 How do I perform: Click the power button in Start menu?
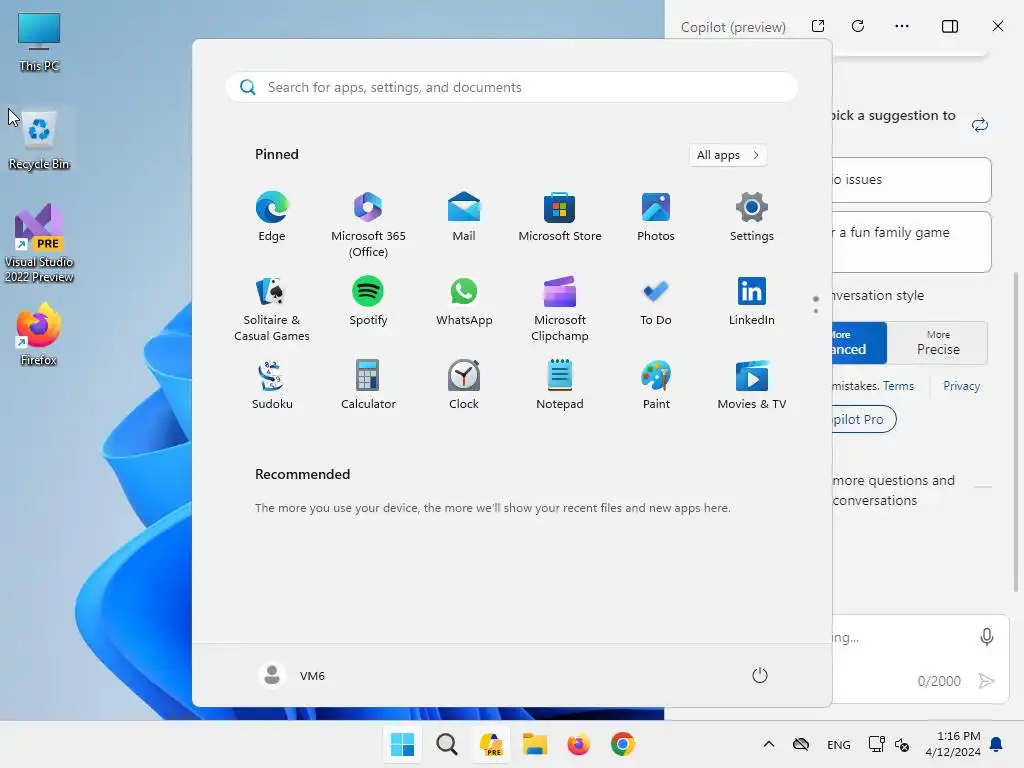click(760, 675)
